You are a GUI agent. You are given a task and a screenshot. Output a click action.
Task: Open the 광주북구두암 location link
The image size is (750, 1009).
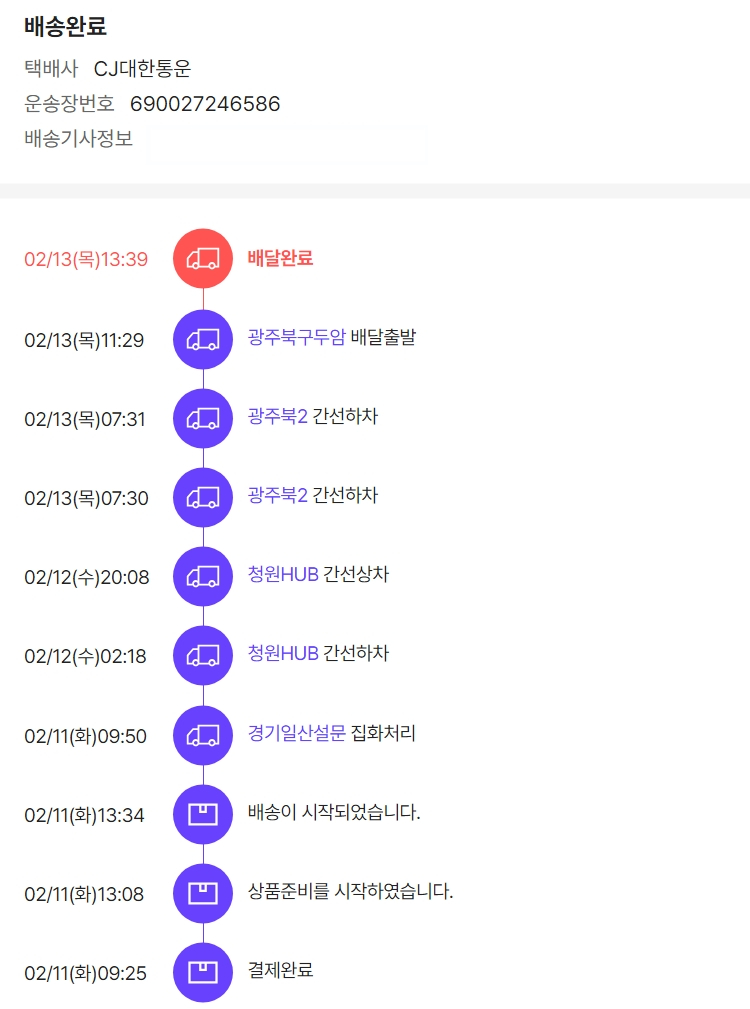click(x=297, y=337)
